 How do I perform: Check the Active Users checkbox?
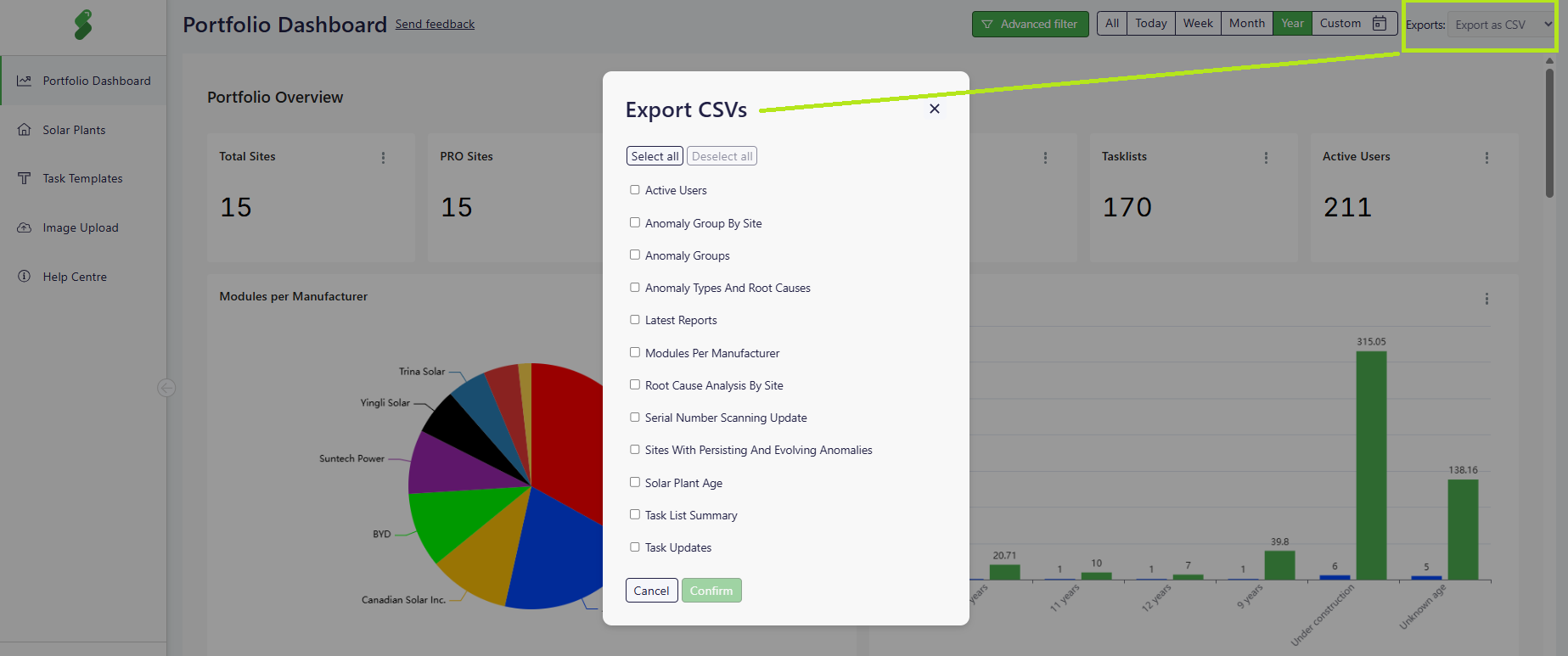pyautogui.click(x=634, y=190)
